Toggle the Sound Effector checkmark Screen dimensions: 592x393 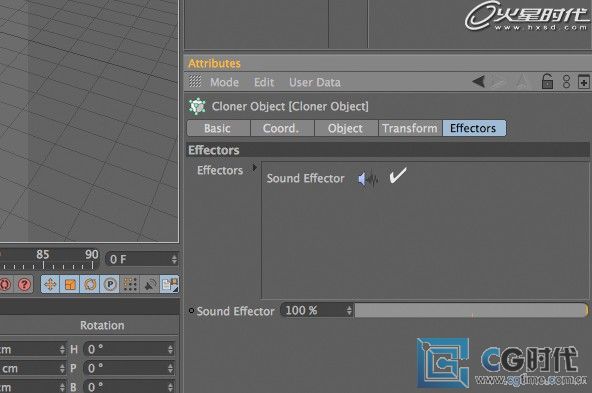click(398, 176)
